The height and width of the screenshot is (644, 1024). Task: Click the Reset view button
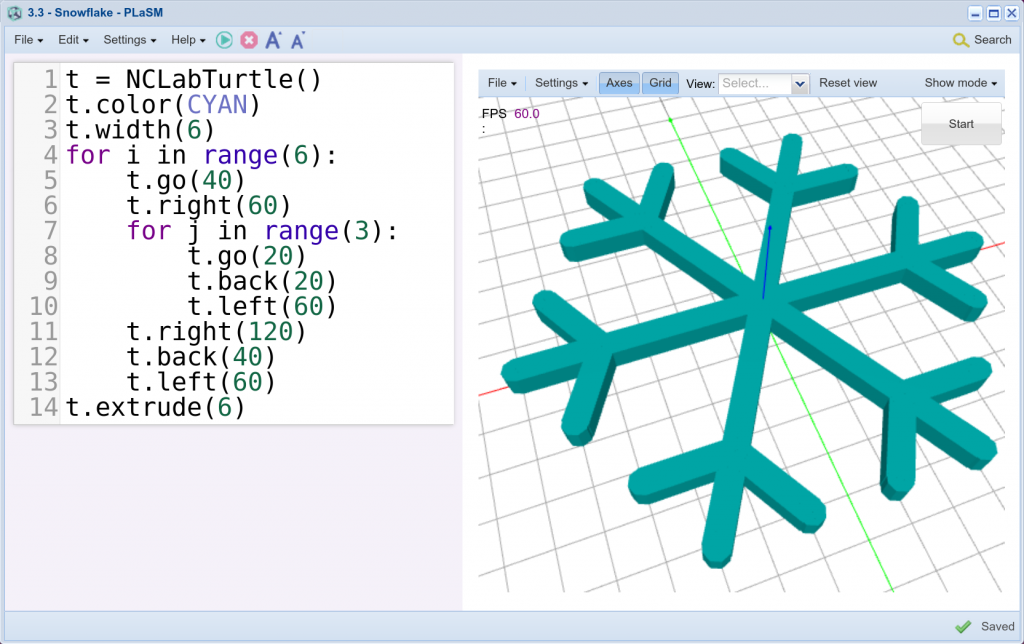pyautogui.click(x=848, y=83)
